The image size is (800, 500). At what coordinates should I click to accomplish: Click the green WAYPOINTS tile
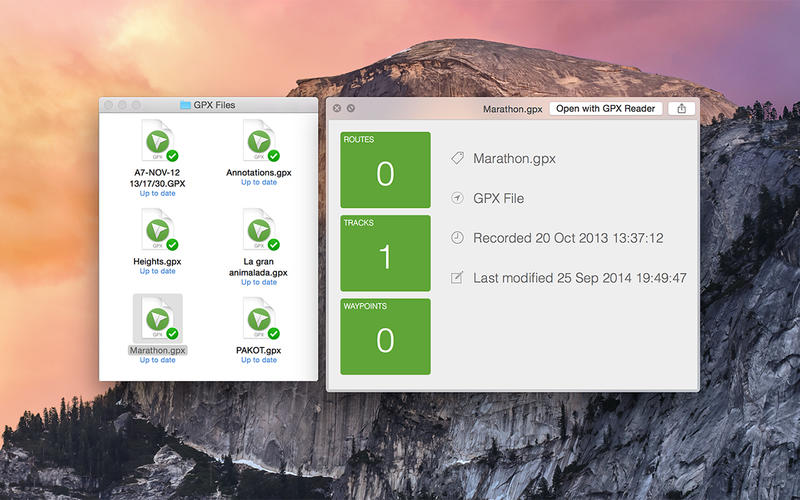(x=385, y=336)
